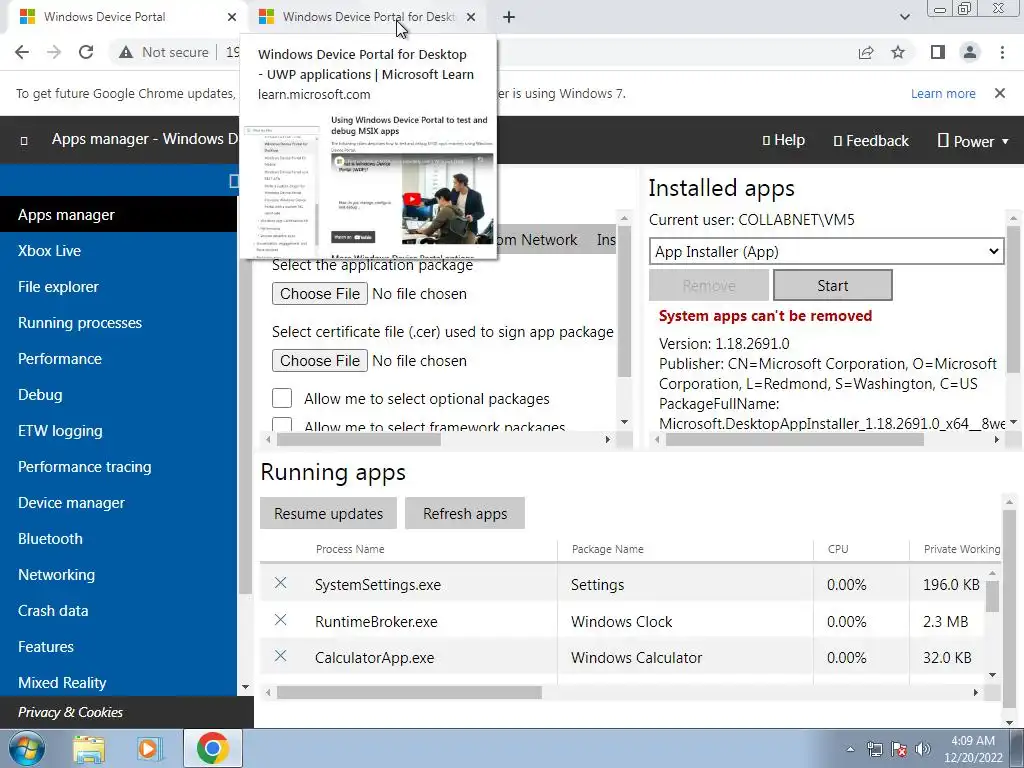This screenshot has height=768, width=1024.
Task: Open the Privacy & Cookies link
Action: click(71, 712)
